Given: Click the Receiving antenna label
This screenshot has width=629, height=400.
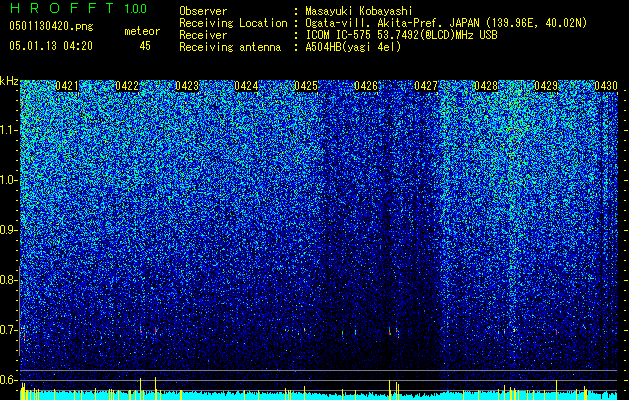Looking at the screenshot, I should pos(230,47).
